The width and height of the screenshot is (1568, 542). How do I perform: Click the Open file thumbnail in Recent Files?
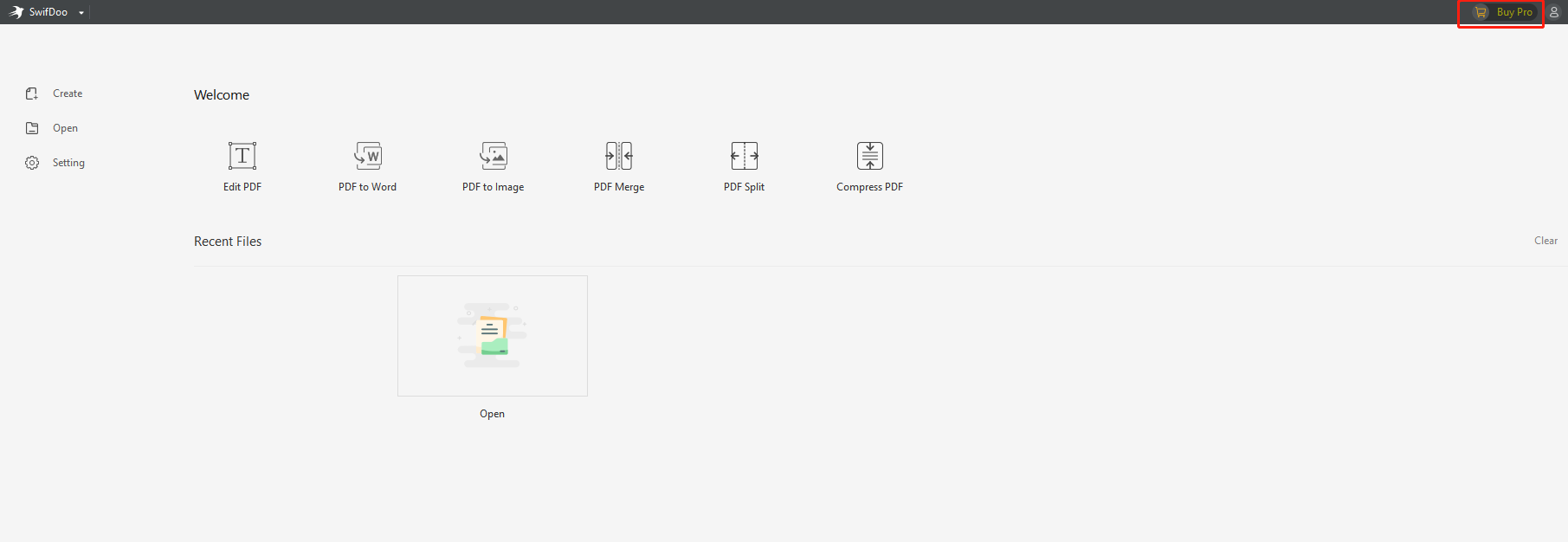(x=493, y=336)
